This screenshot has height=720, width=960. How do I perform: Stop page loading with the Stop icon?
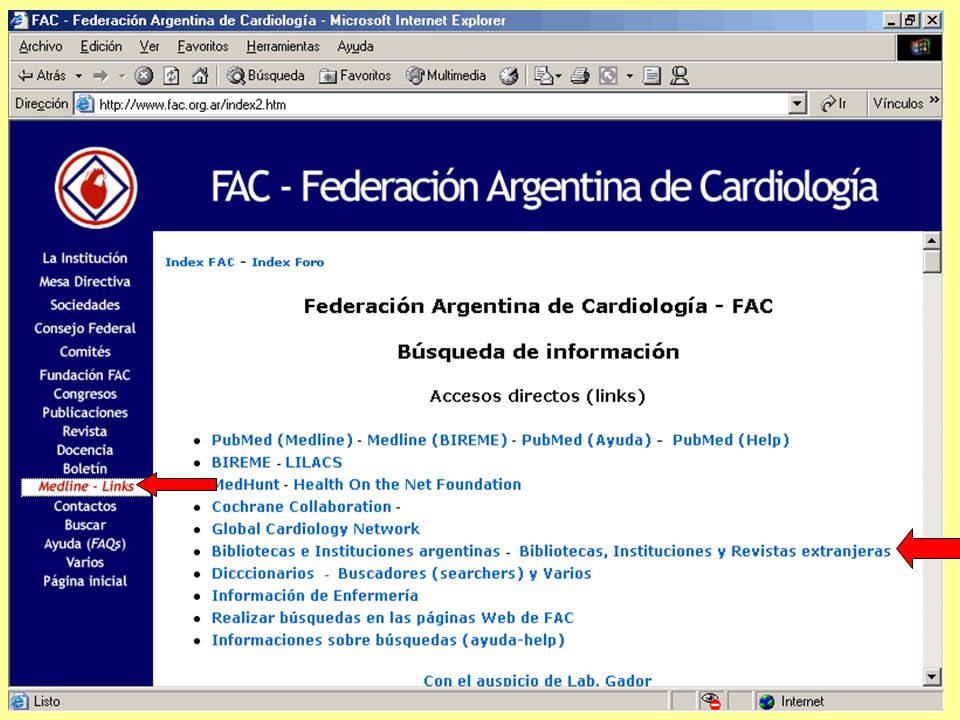143,76
